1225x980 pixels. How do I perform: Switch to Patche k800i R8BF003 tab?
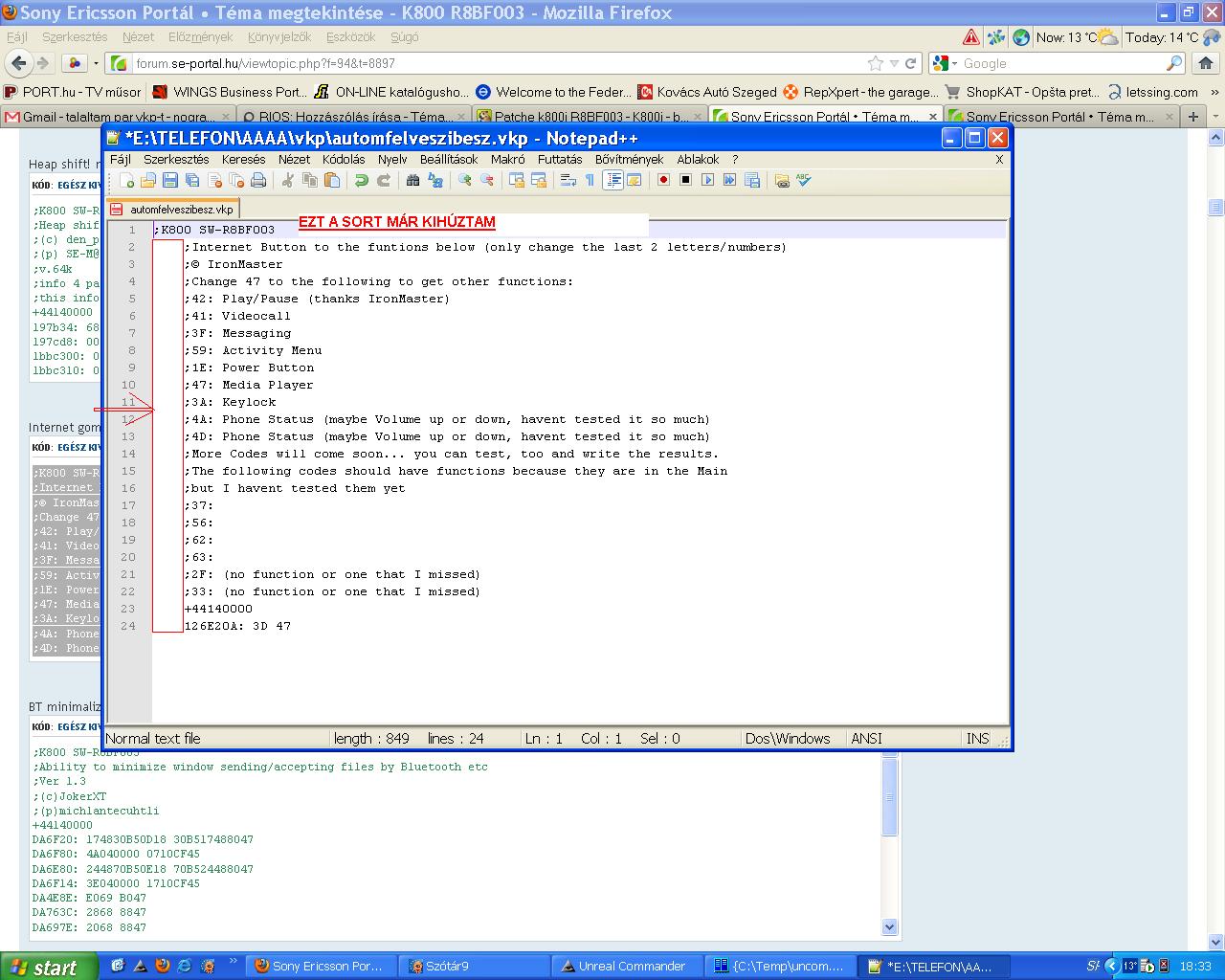(590, 117)
